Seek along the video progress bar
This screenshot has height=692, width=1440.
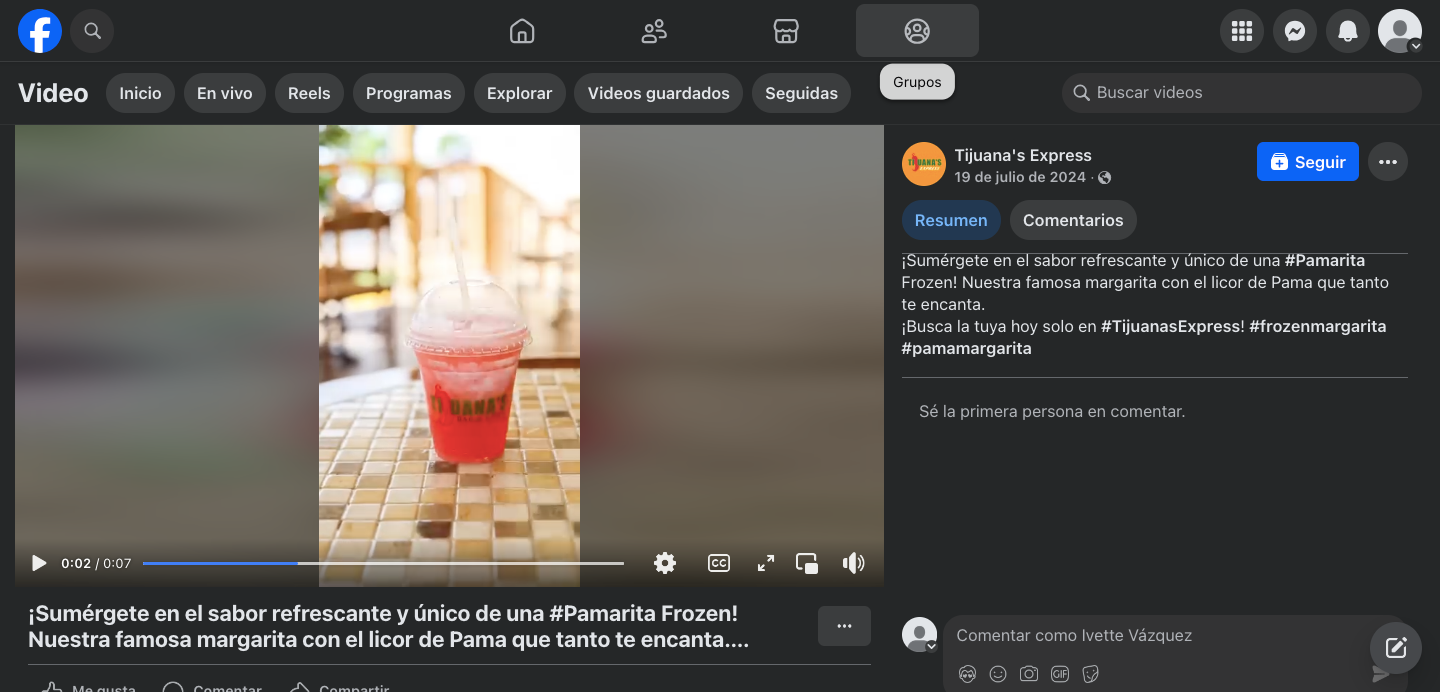pos(383,563)
